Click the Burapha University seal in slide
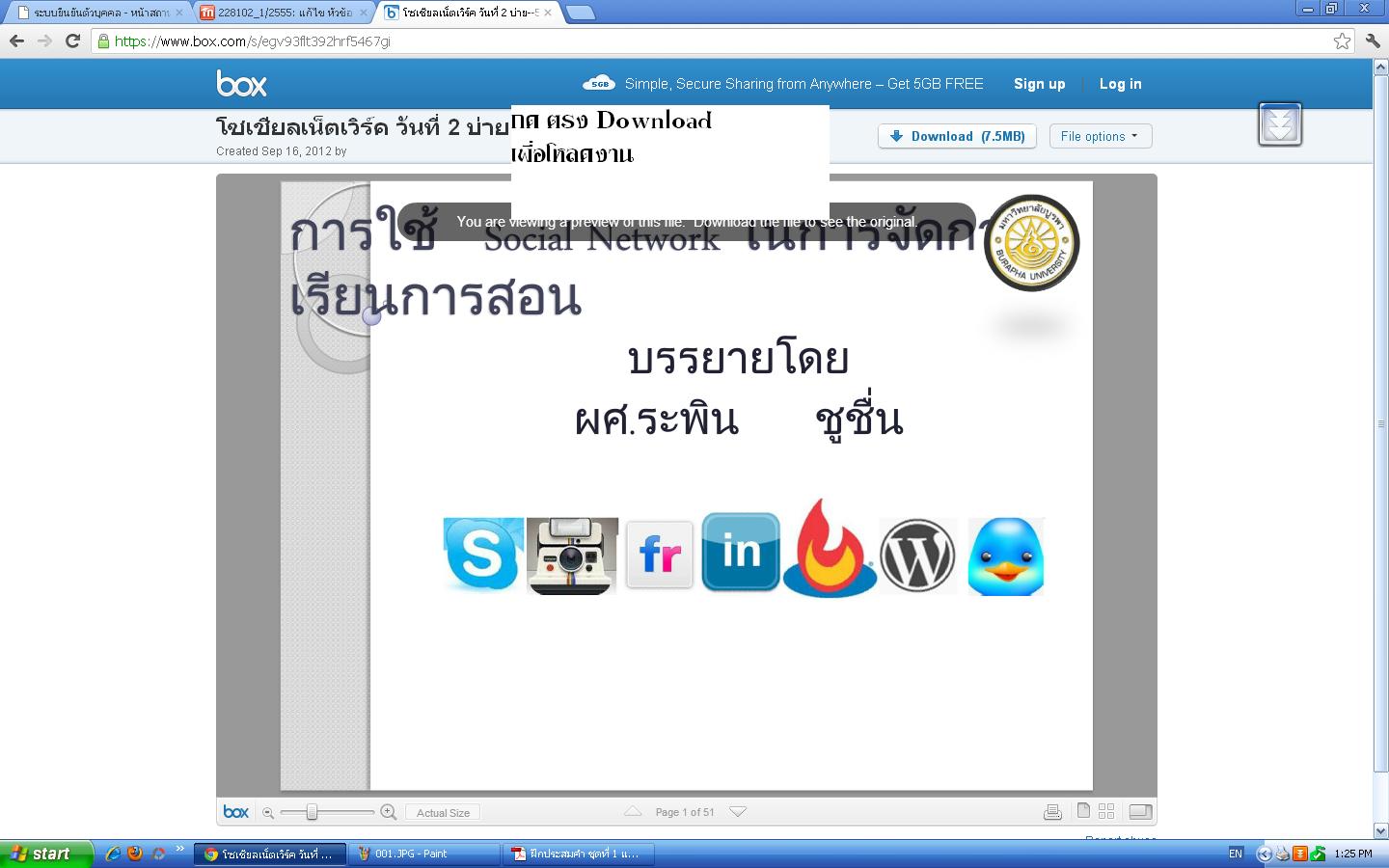The image size is (1389, 868). [x=1031, y=243]
